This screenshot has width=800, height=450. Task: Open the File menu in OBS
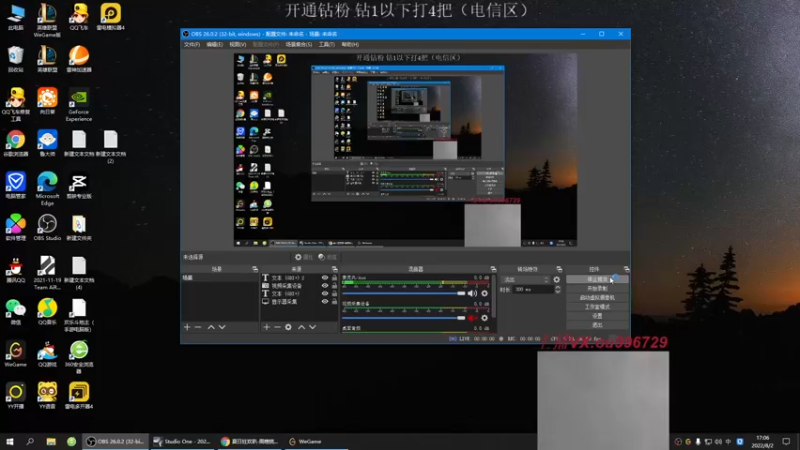click(192, 44)
